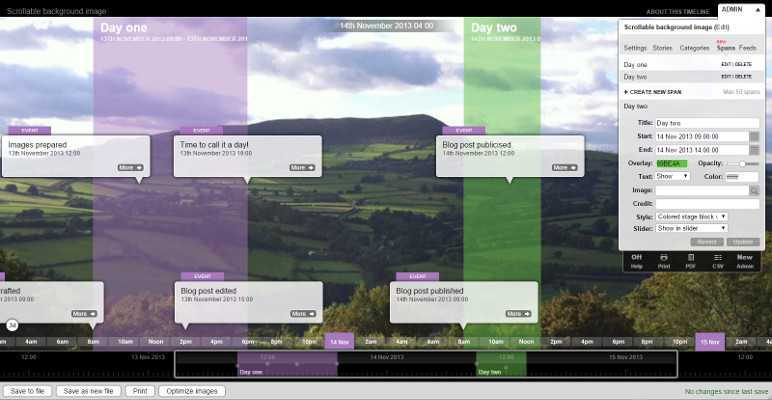772x400 pixels.
Task: Click the Save to file button
Action: pos(27,391)
